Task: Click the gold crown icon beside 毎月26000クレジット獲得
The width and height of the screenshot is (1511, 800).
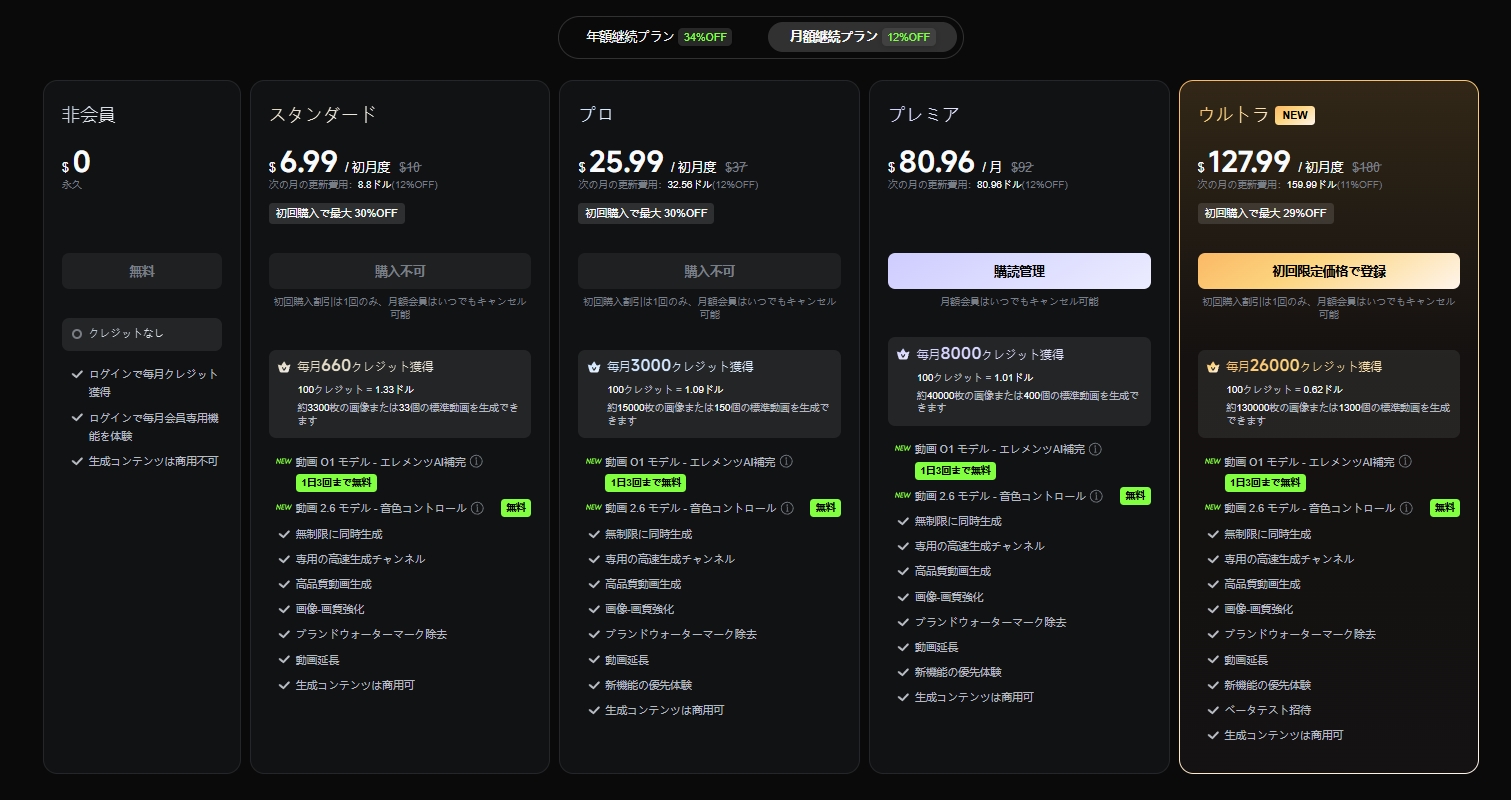Action: (1213, 367)
